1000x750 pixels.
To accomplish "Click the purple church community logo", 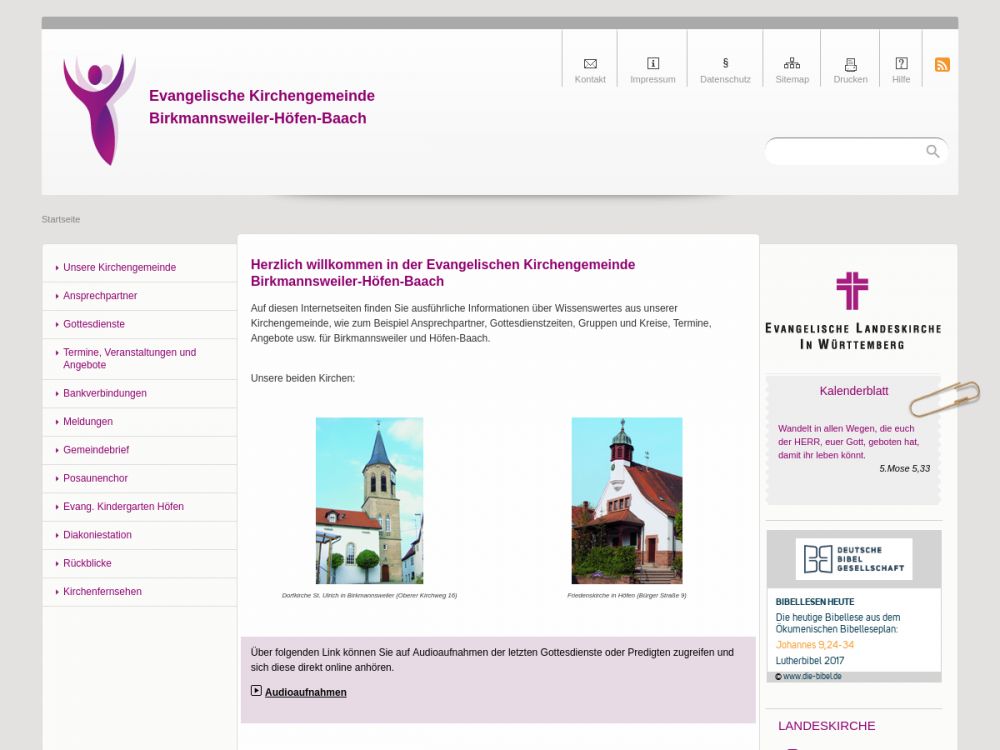I will (x=98, y=109).
